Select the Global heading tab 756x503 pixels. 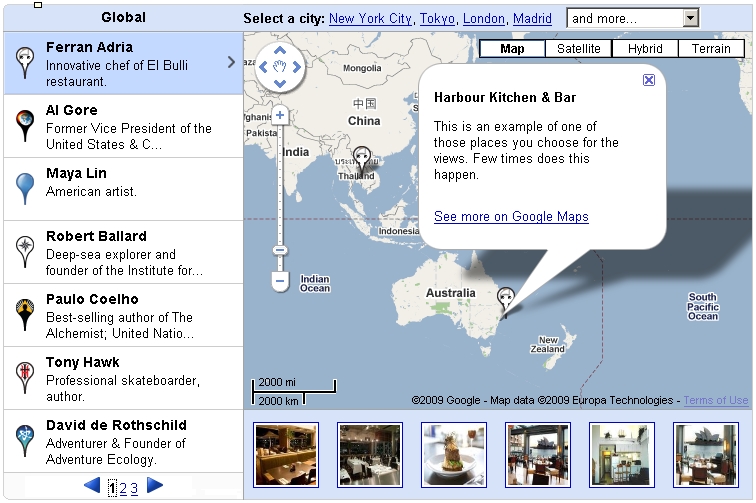(123, 17)
